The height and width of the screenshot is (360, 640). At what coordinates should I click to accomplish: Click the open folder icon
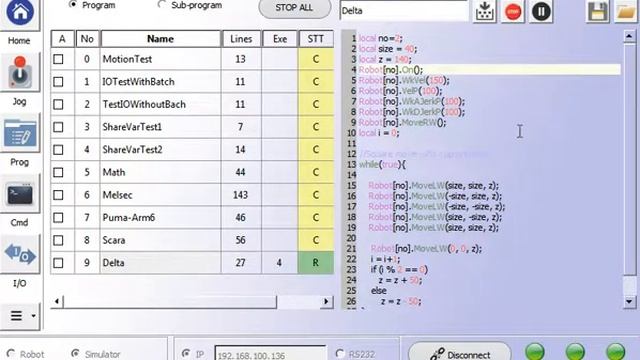[626, 11]
